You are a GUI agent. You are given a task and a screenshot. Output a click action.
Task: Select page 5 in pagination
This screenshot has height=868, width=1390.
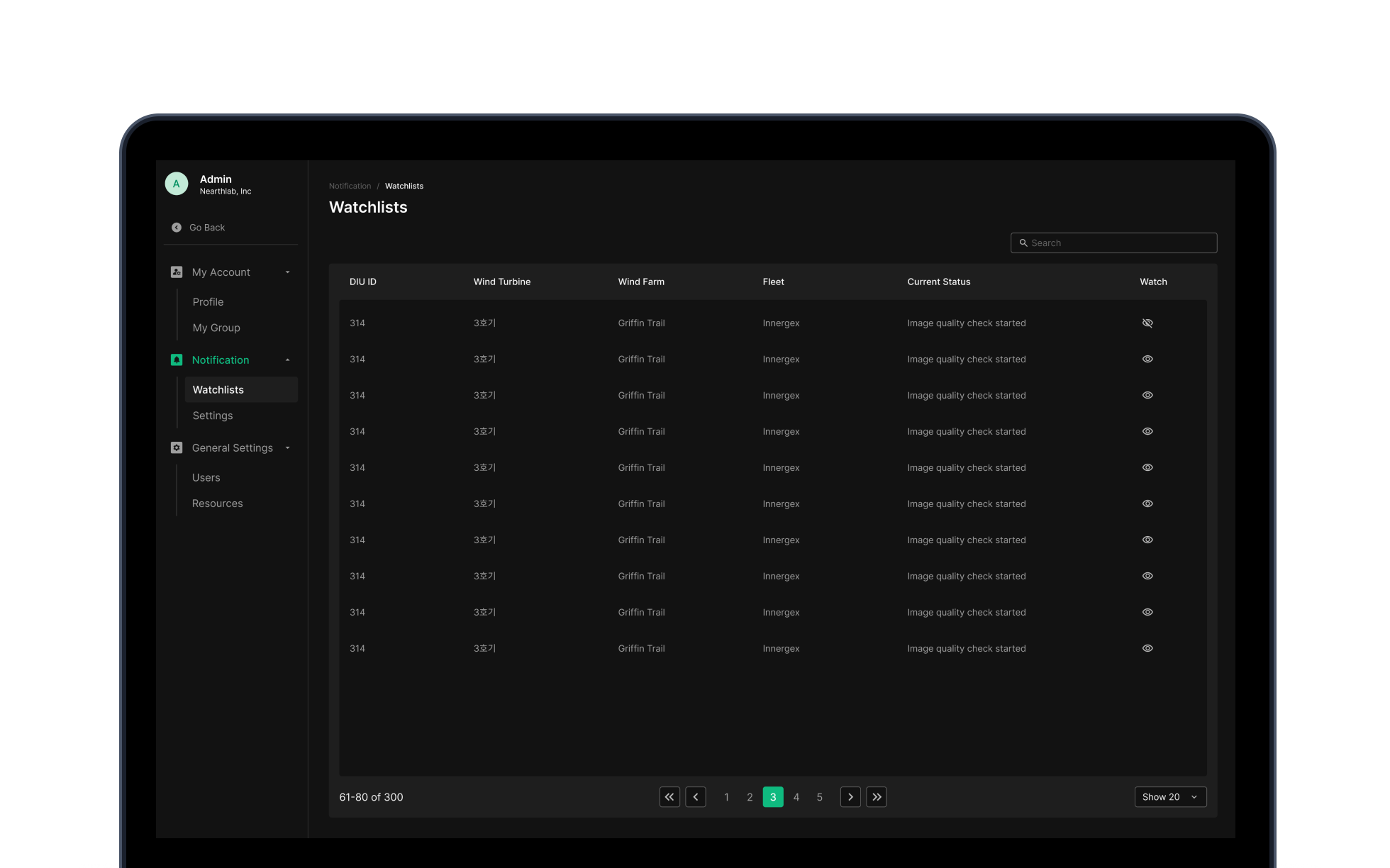[820, 796]
